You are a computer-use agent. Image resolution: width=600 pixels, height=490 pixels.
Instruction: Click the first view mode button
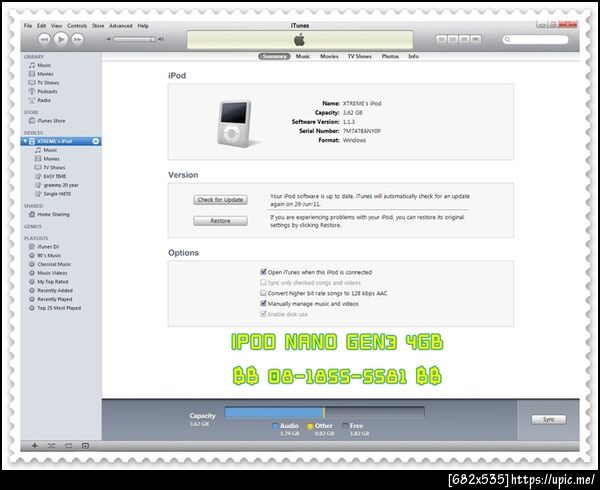click(x=441, y=39)
